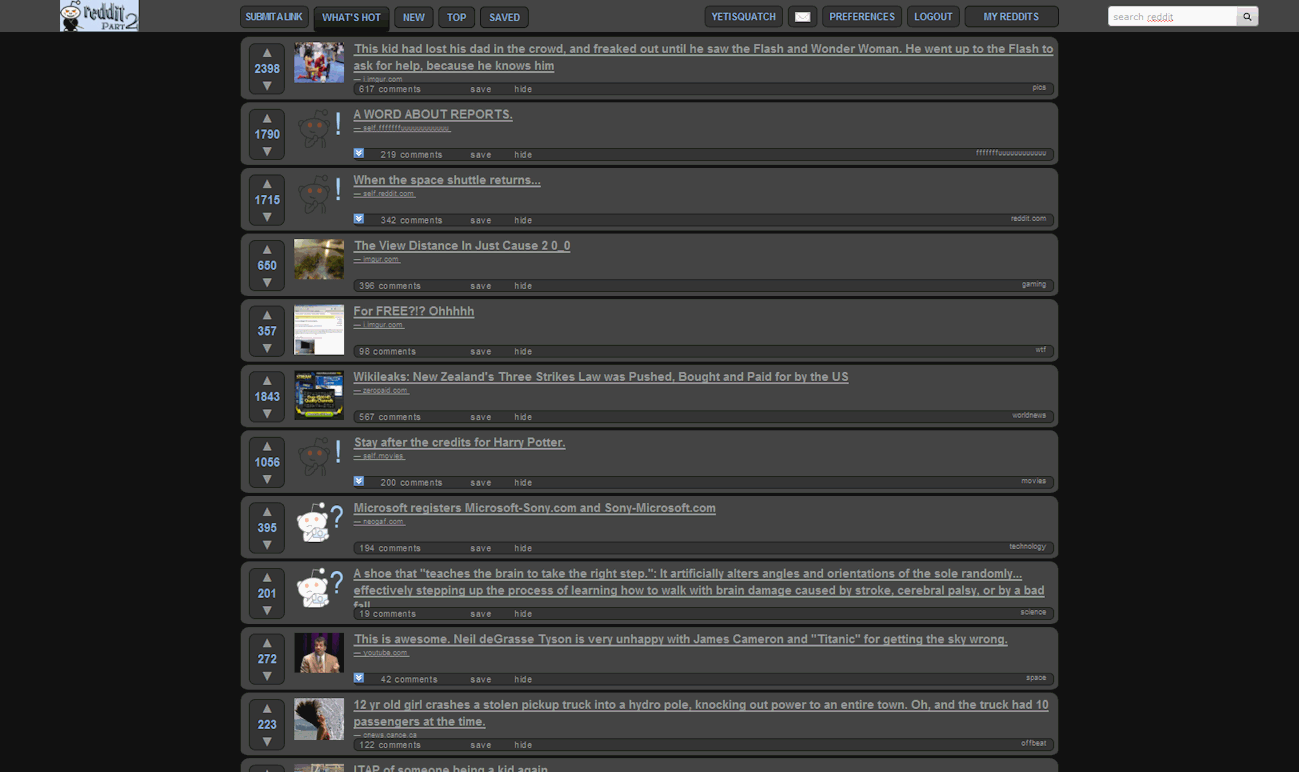Open the MY REDDITS dropdown
Image resolution: width=1299 pixels, height=772 pixels.
pyautogui.click(x=1011, y=17)
